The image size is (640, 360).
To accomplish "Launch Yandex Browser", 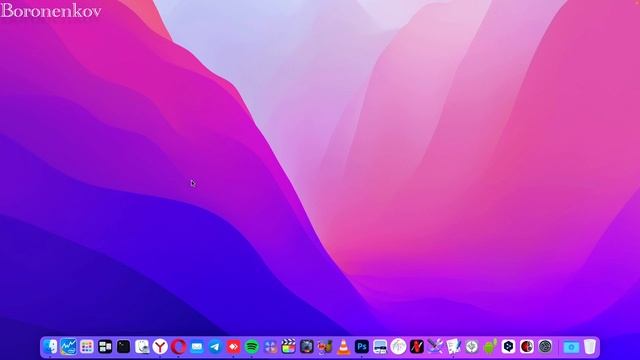I will pyautogui.click(x=160, y=347).
